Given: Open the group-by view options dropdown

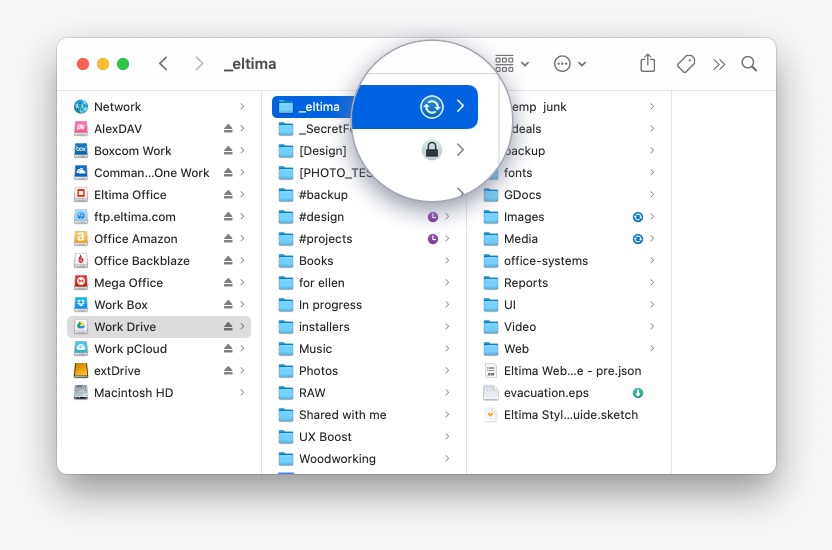Looking at the screenshot, I should pos(512,64).
